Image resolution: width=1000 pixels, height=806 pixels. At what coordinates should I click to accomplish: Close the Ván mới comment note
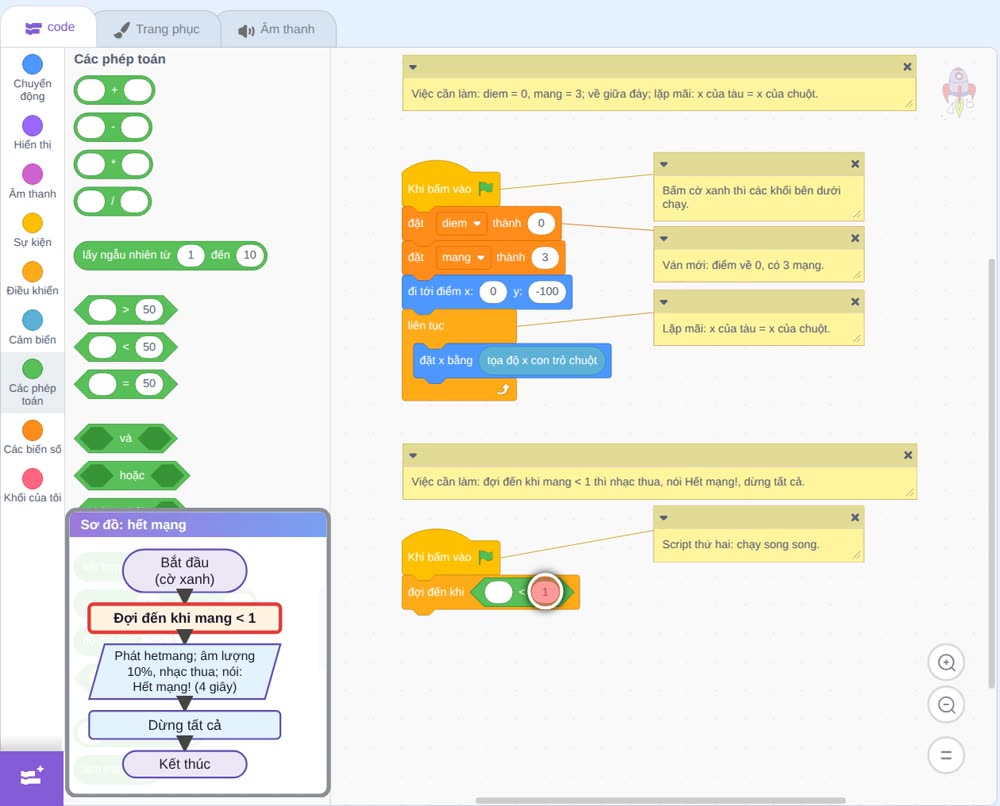[x=855, y=238]
